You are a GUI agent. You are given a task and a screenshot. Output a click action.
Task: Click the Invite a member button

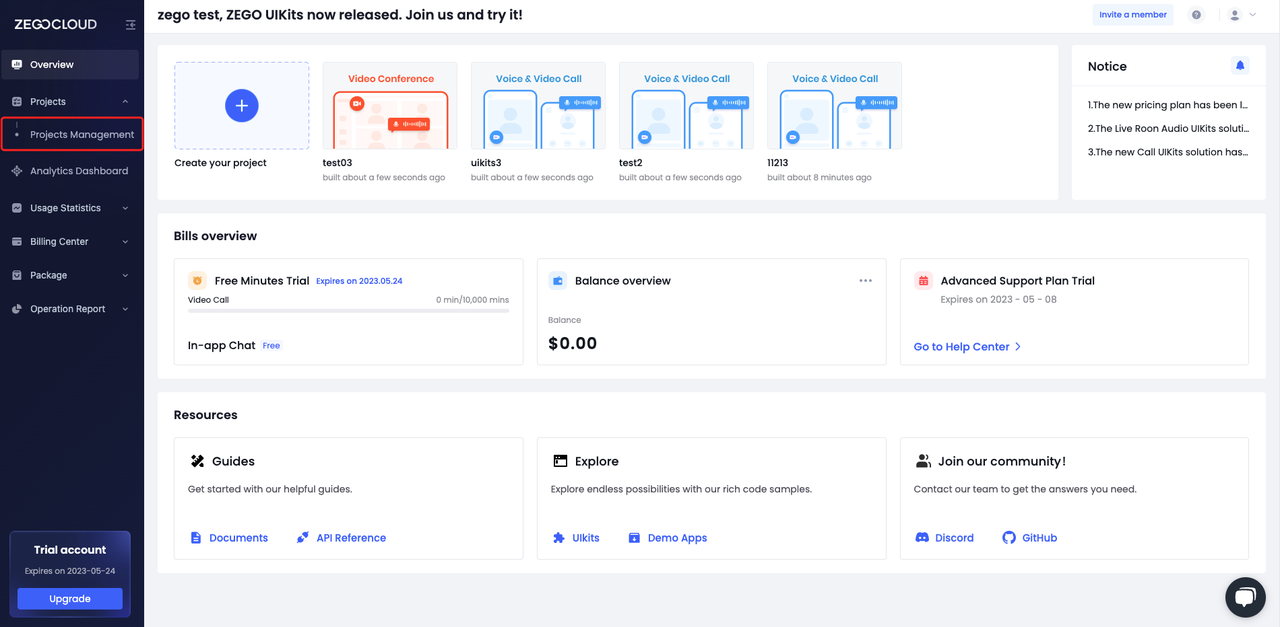pos(1133,15)
